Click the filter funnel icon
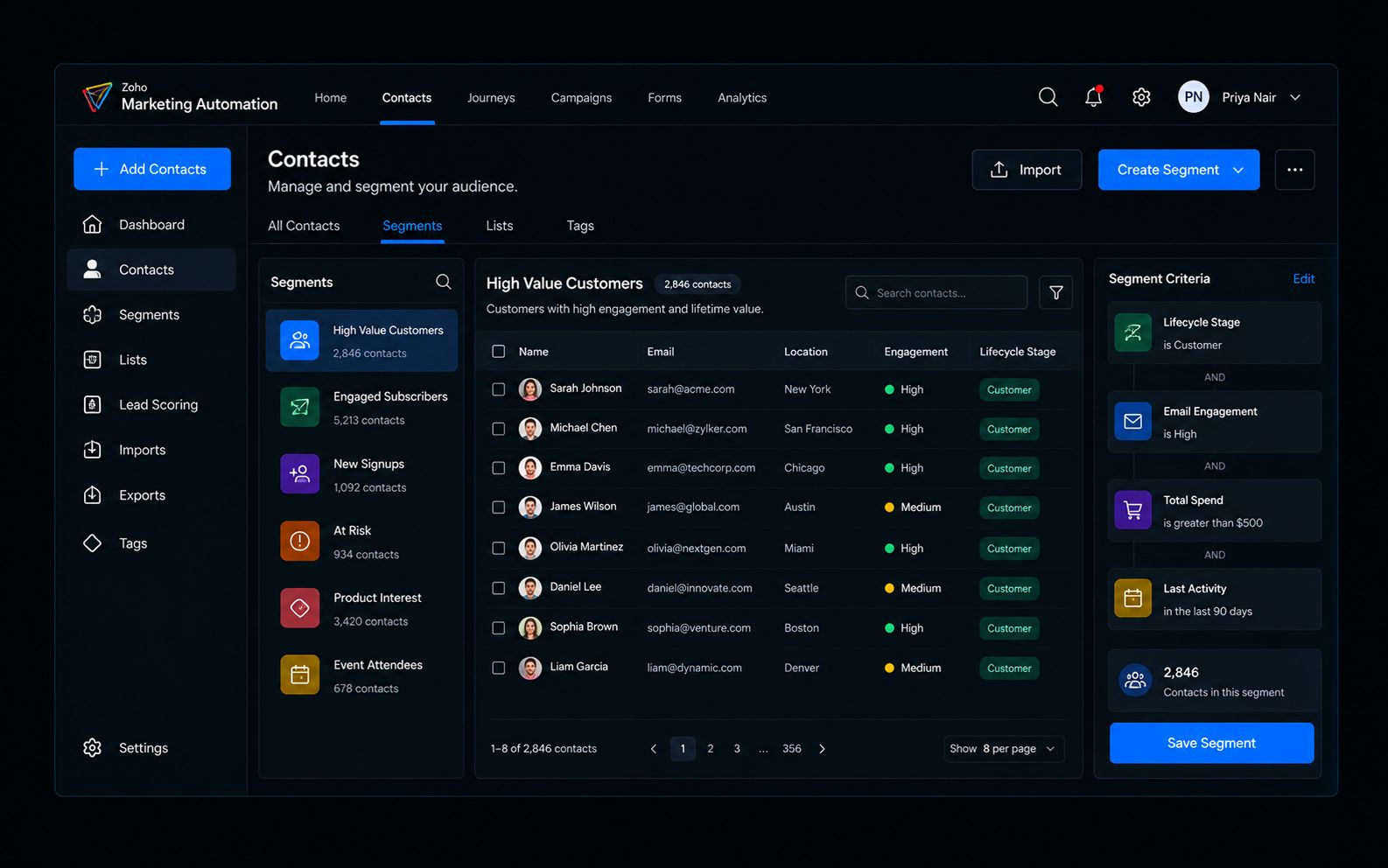The width and height of the screenshot is (1388, 868). coord(1055,292)
